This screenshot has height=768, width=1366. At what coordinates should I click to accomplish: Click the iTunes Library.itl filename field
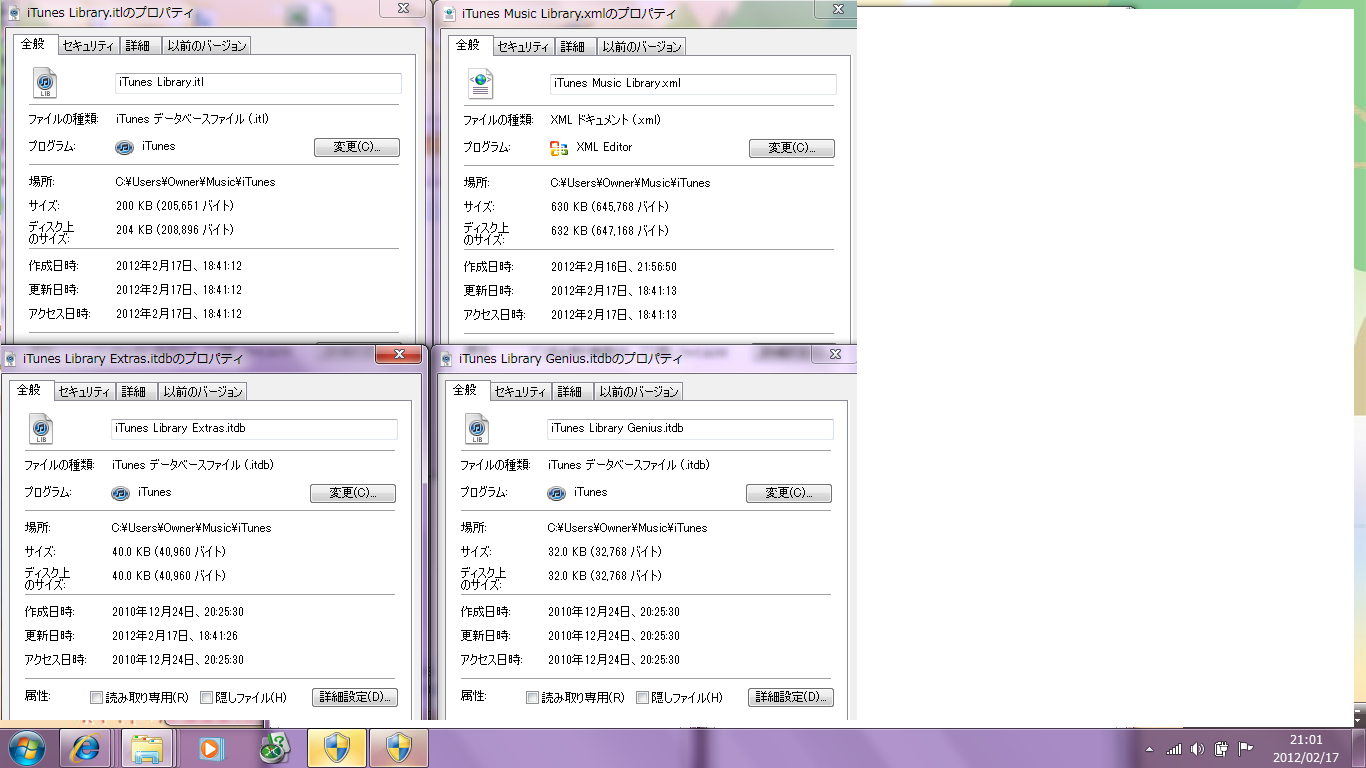258,83
